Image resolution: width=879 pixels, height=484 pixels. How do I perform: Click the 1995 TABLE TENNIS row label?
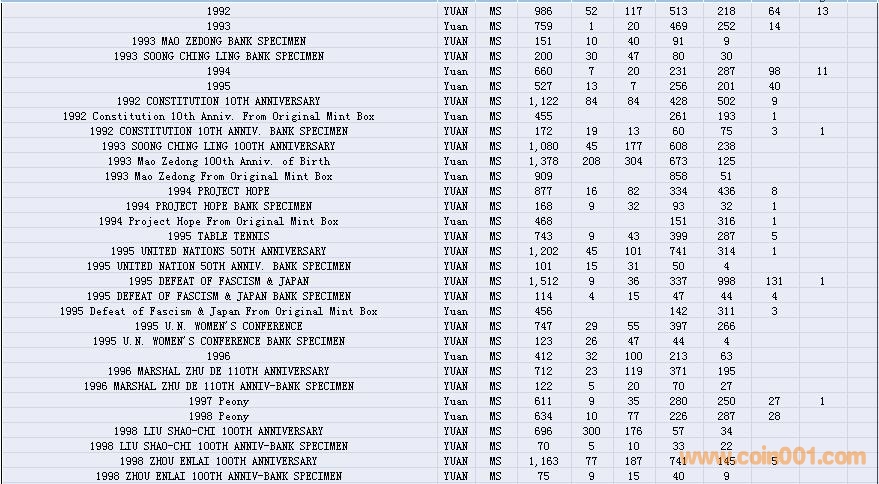click(218, 236)
